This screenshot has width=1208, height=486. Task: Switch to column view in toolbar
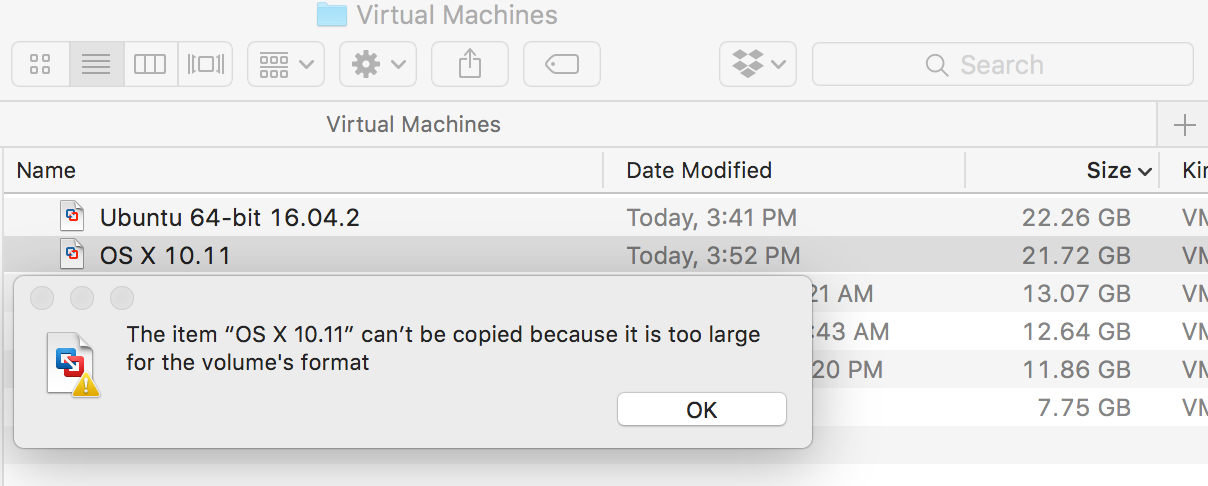tap(150, 65)
